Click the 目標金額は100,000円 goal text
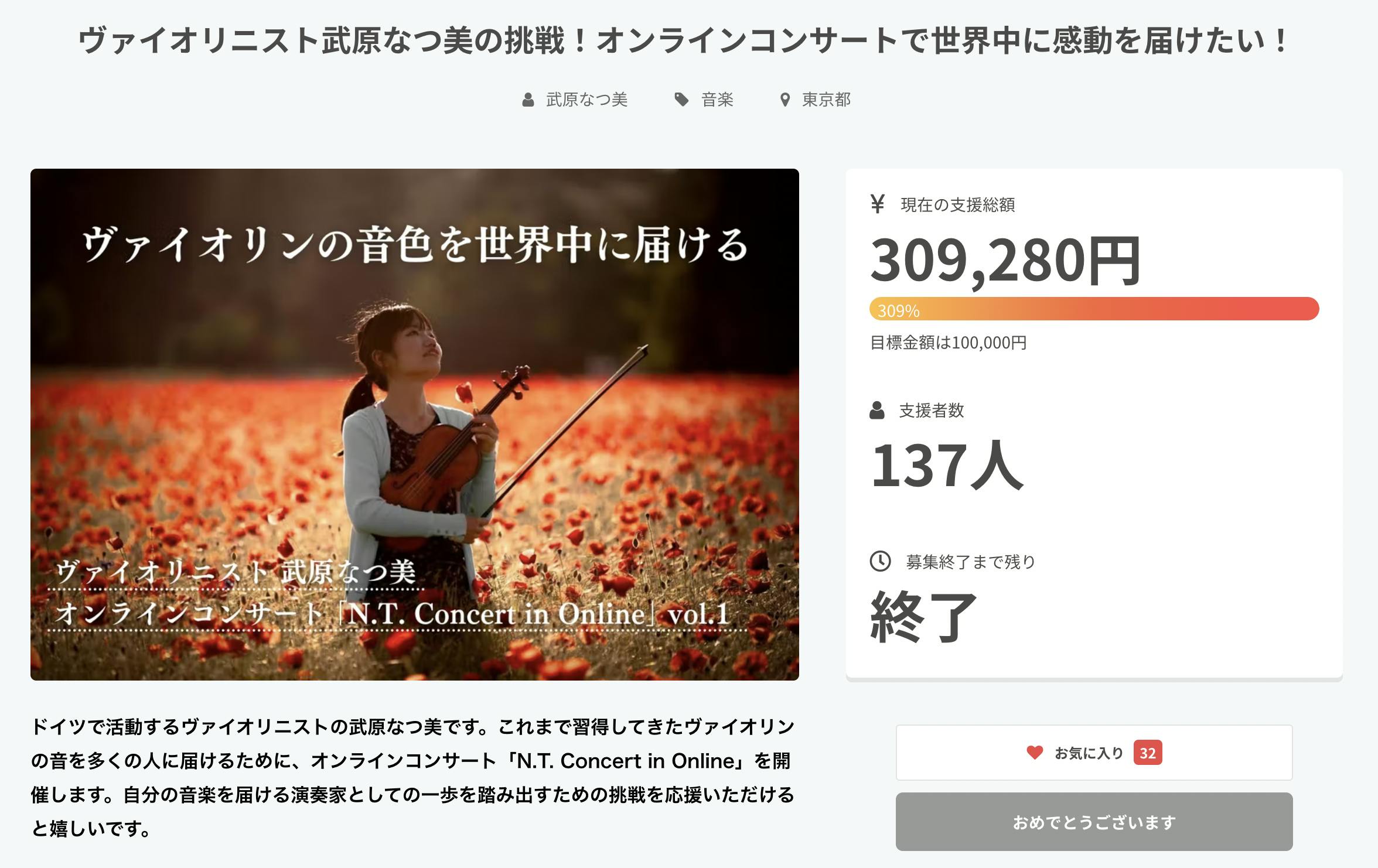Viewport: 1378px width, 868px height. [948, 343]
